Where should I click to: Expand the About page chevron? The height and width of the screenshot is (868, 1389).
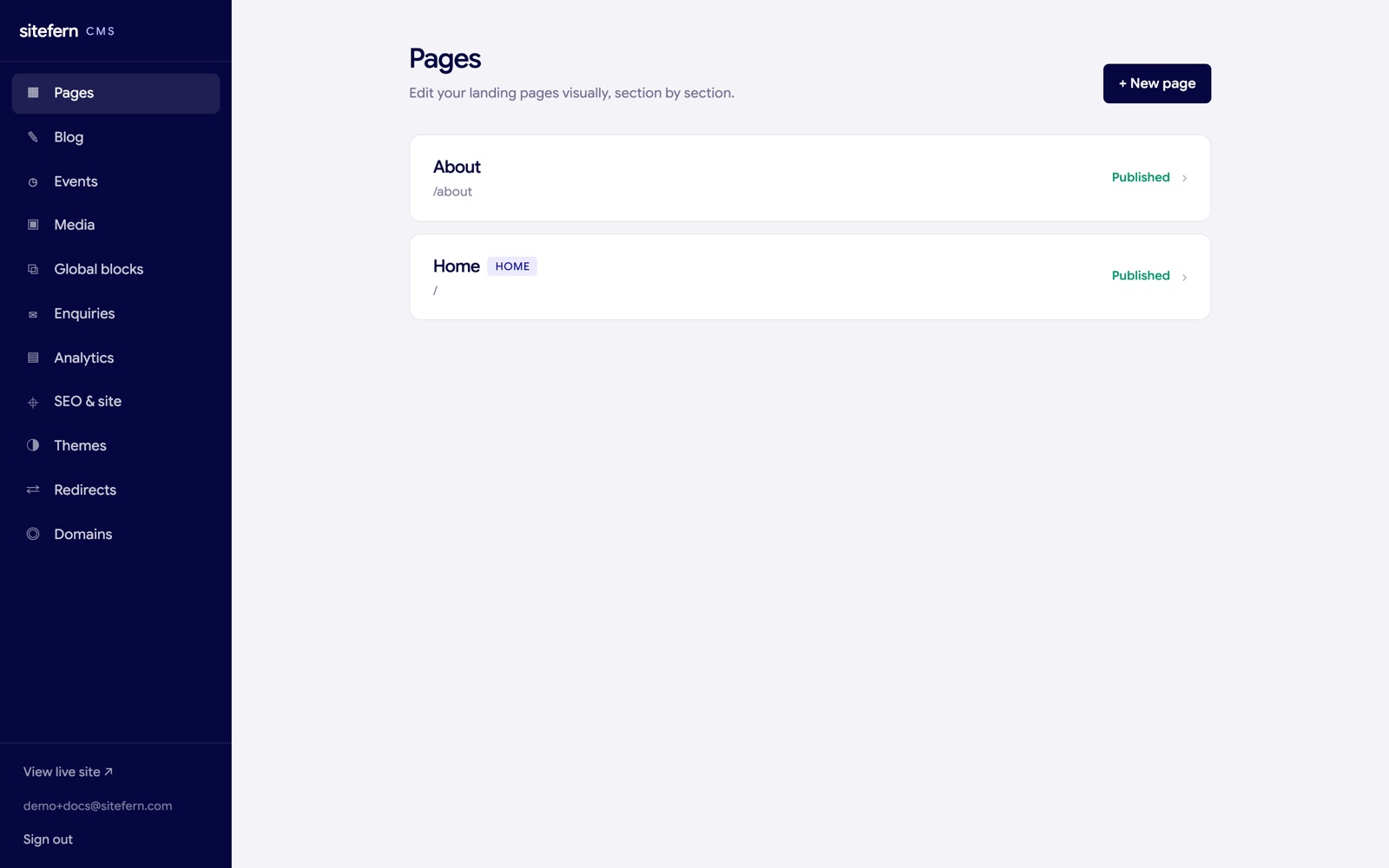coord(1184,178)
